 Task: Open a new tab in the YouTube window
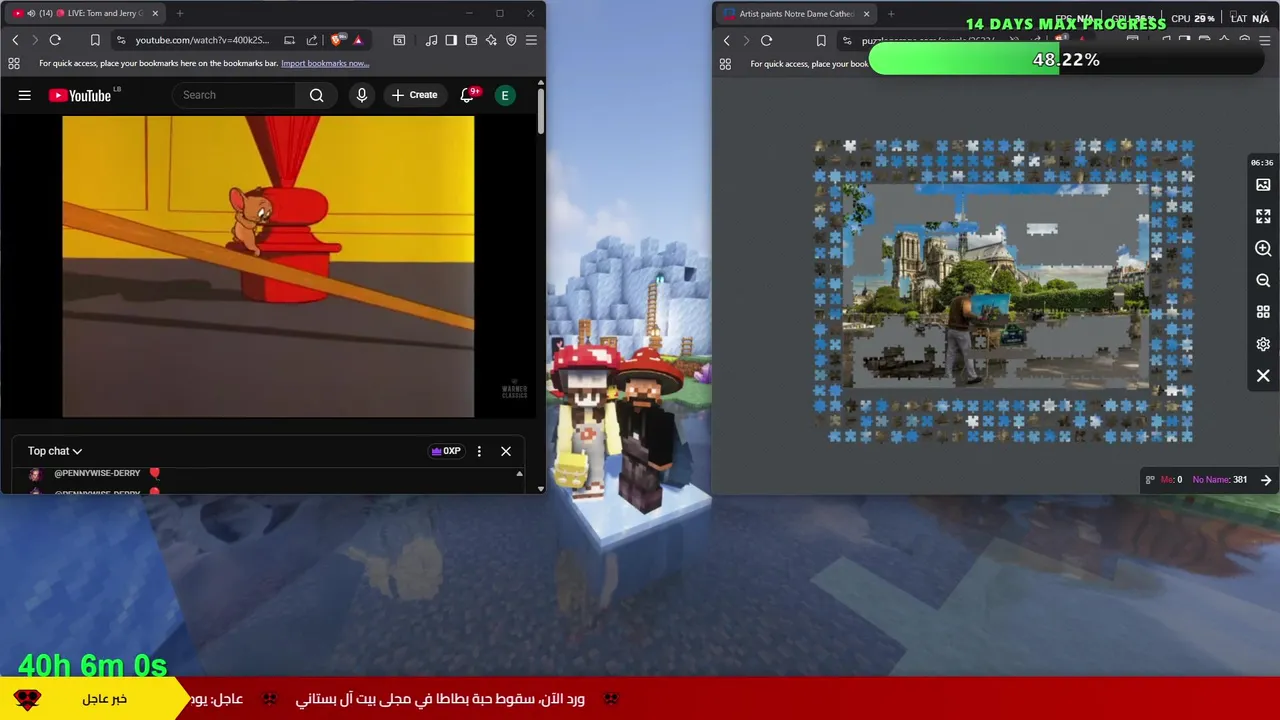point(180,13)
